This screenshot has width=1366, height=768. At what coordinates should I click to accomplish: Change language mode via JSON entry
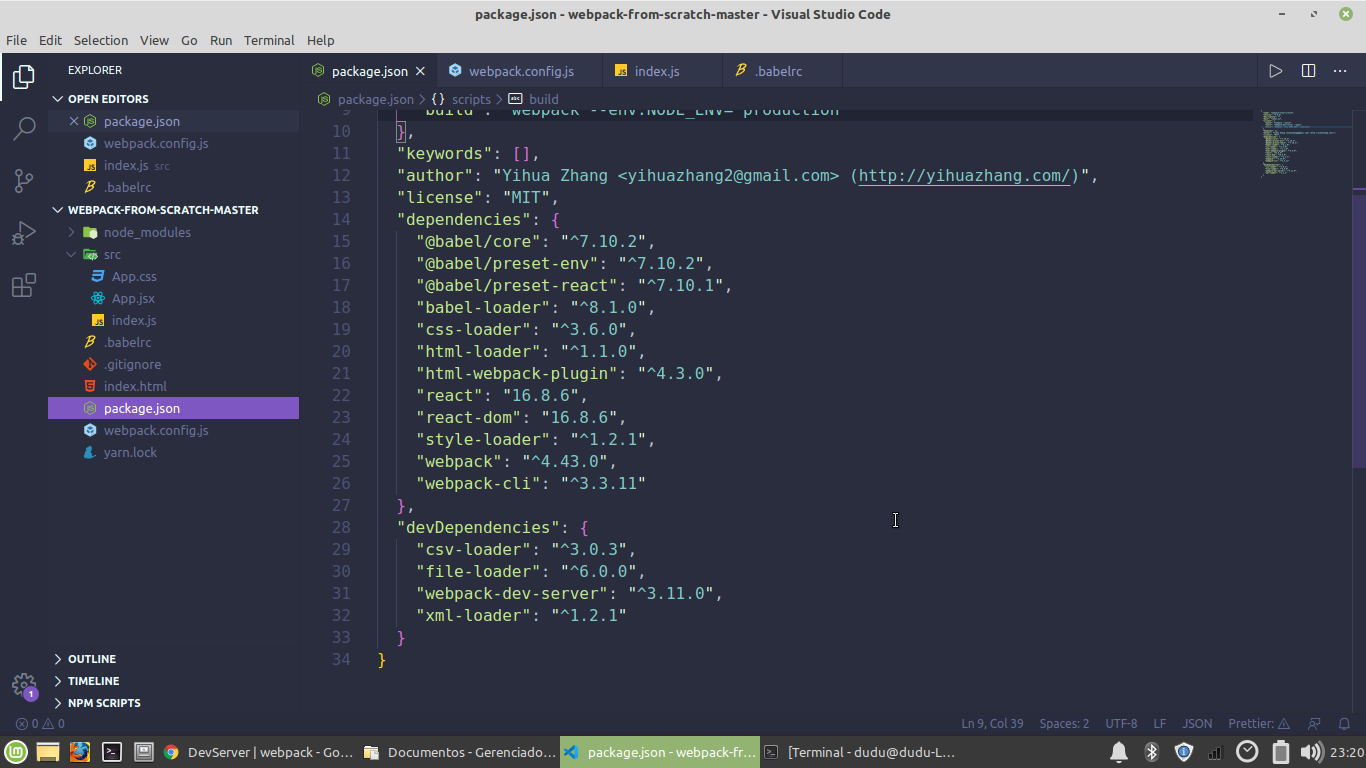1197,724
